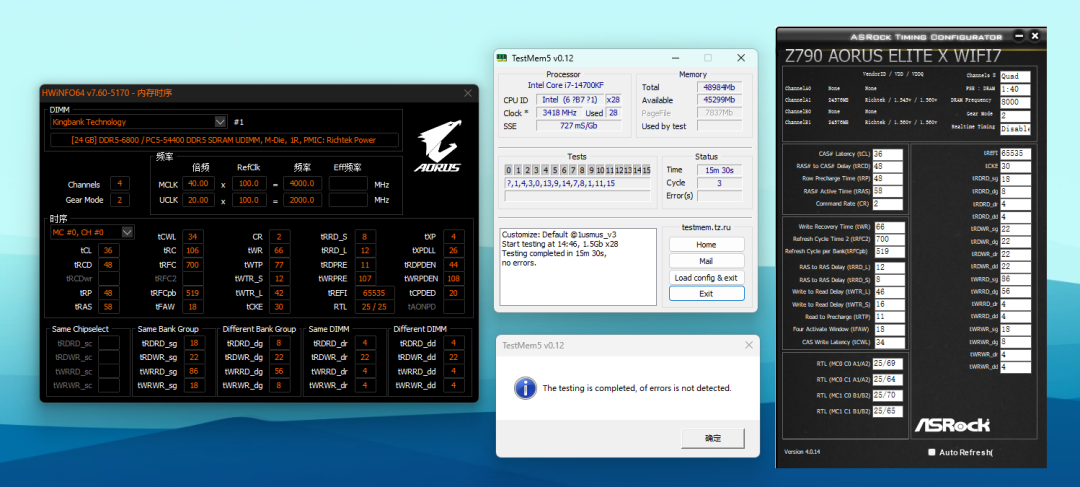
Task: Minimize the ASRock Timing Configurator window
Action: point(1018,35)
